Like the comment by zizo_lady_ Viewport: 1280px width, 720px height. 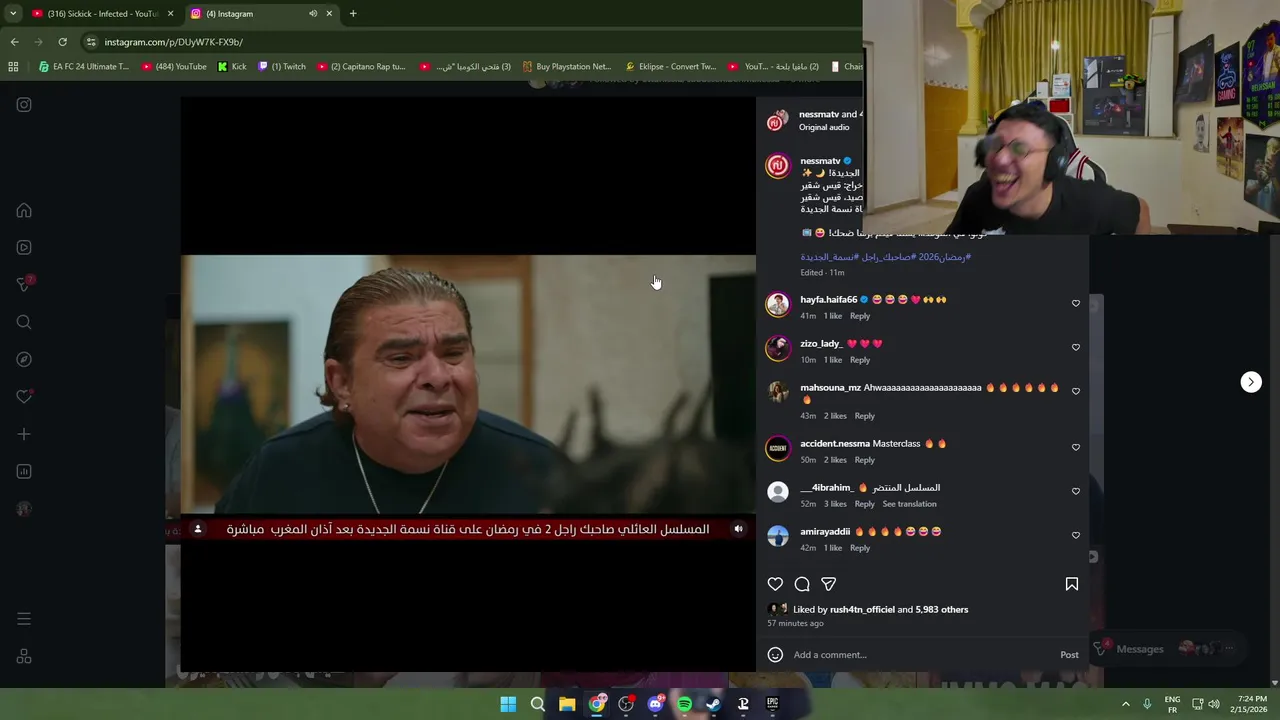click(1076, 347)
